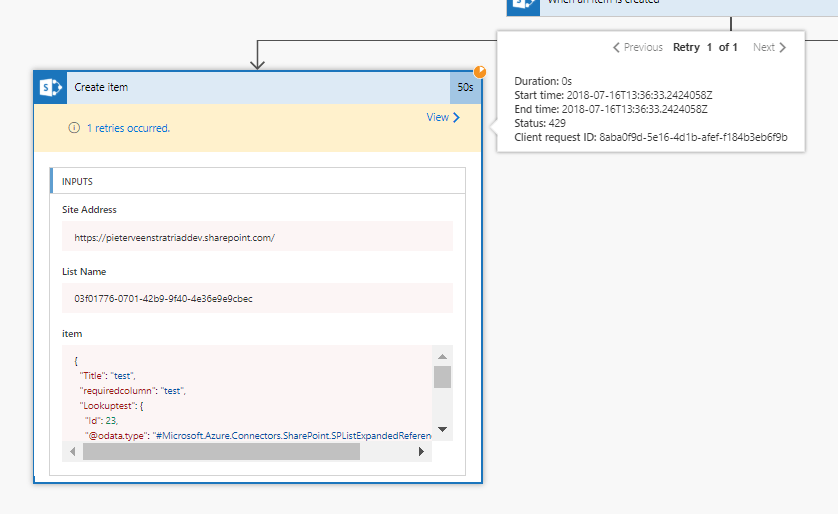The image size is (838, 514).
Task: Click the info icon beside retries occurred
Action: tap(74, 128)
